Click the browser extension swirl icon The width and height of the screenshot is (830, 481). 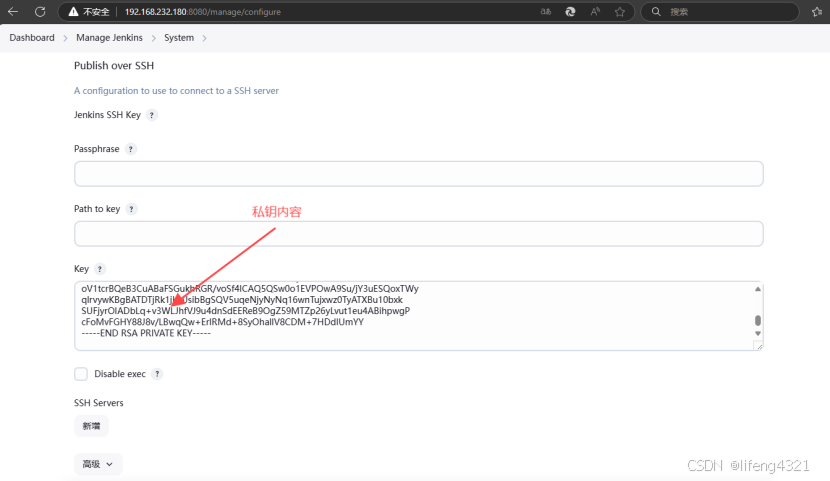coord(570,11)
